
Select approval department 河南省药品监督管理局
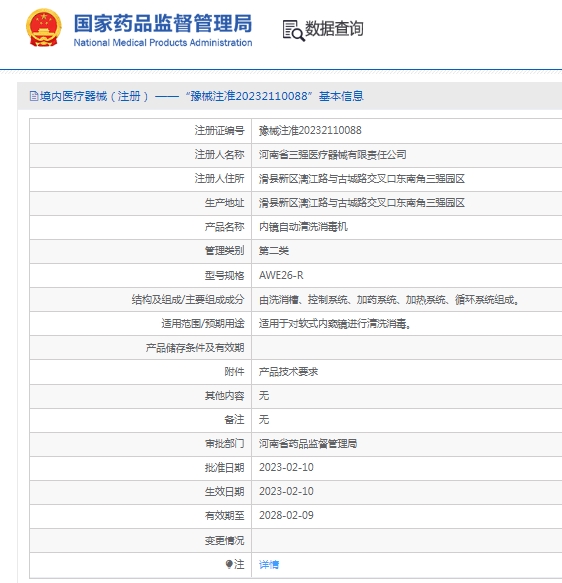coord(308,443)
